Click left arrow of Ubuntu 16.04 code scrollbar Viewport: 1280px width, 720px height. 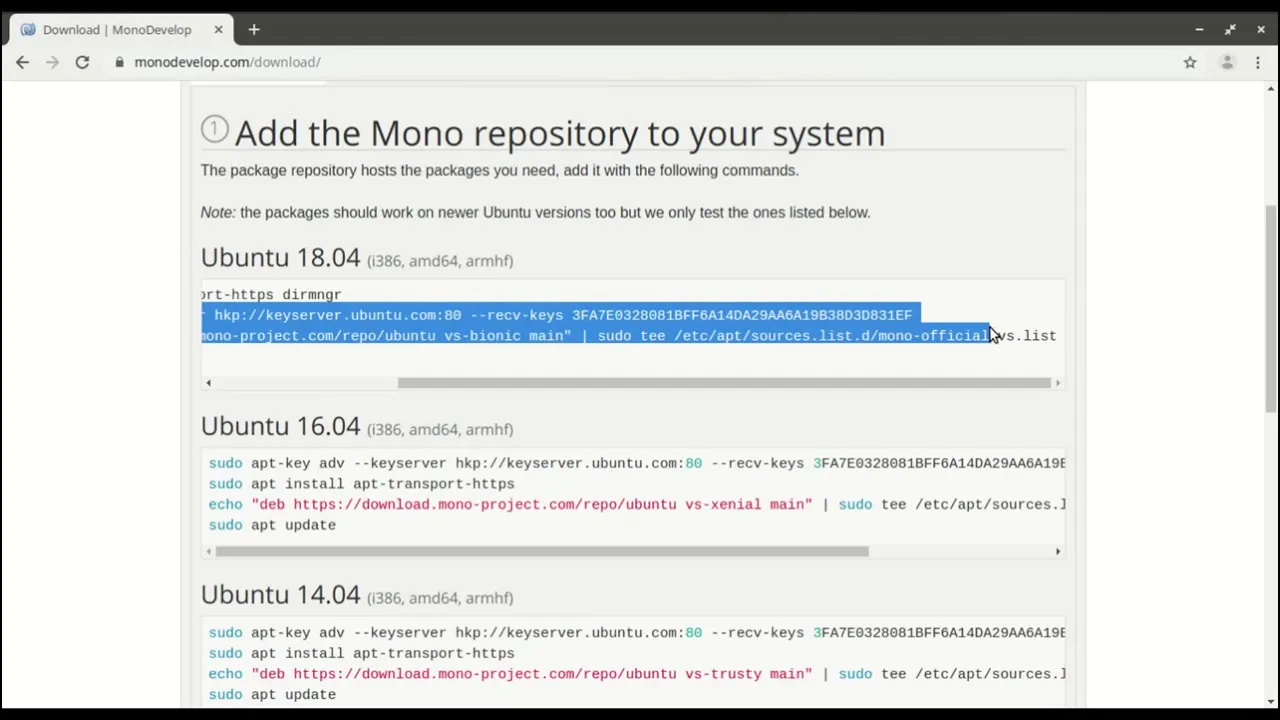click(208, 551)
